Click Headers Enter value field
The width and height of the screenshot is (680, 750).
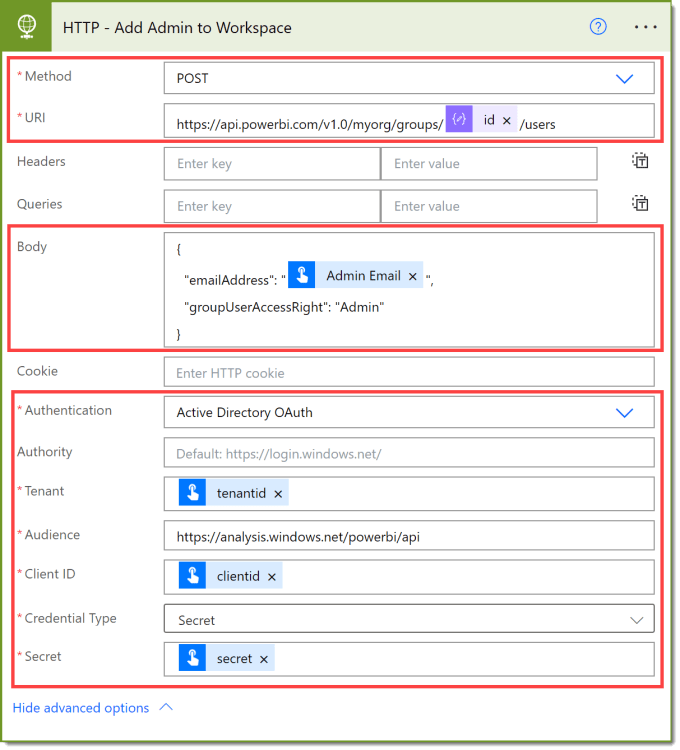(x=489, y=164)
